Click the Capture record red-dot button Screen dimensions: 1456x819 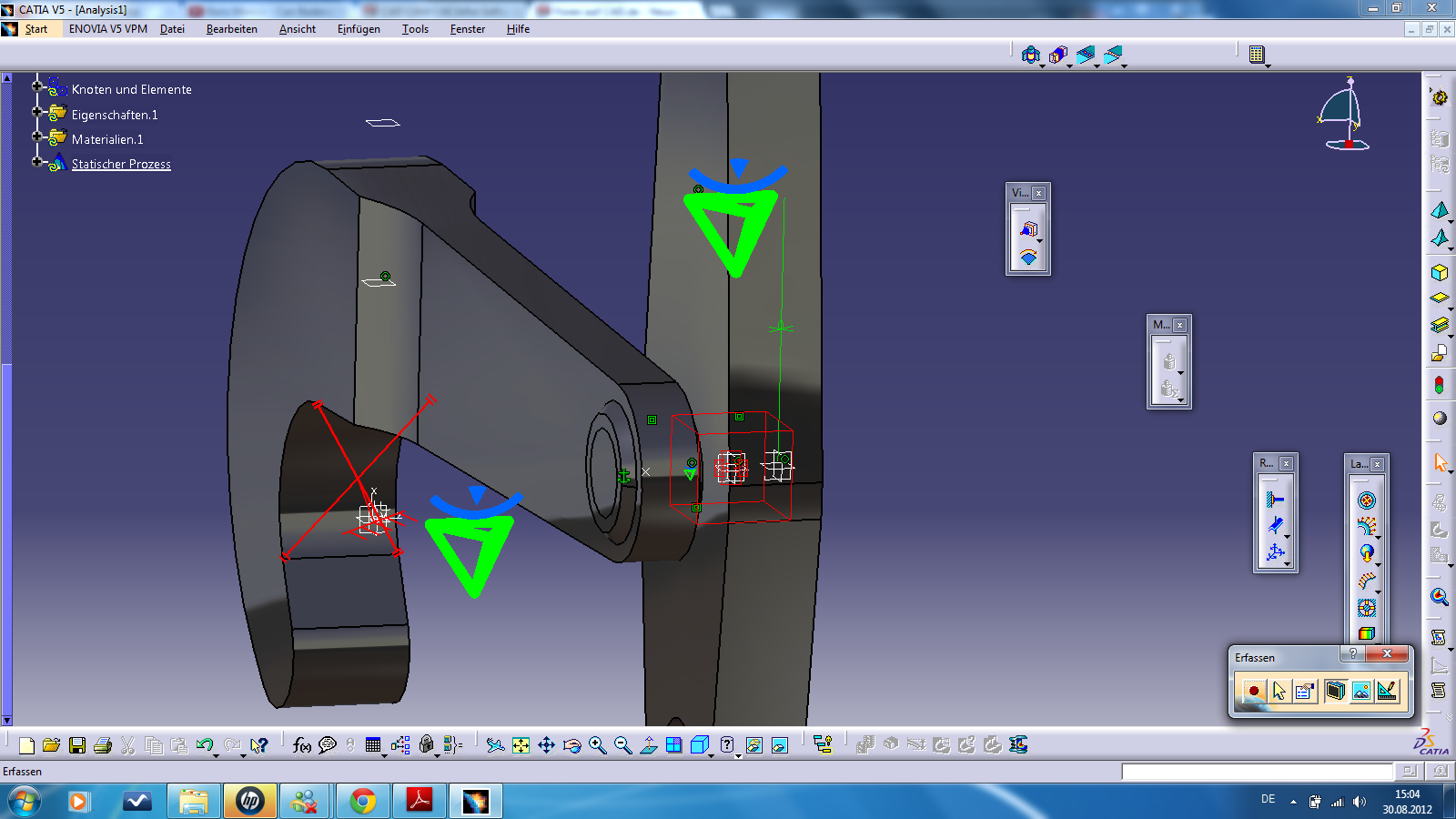[x=1254, y=691]
